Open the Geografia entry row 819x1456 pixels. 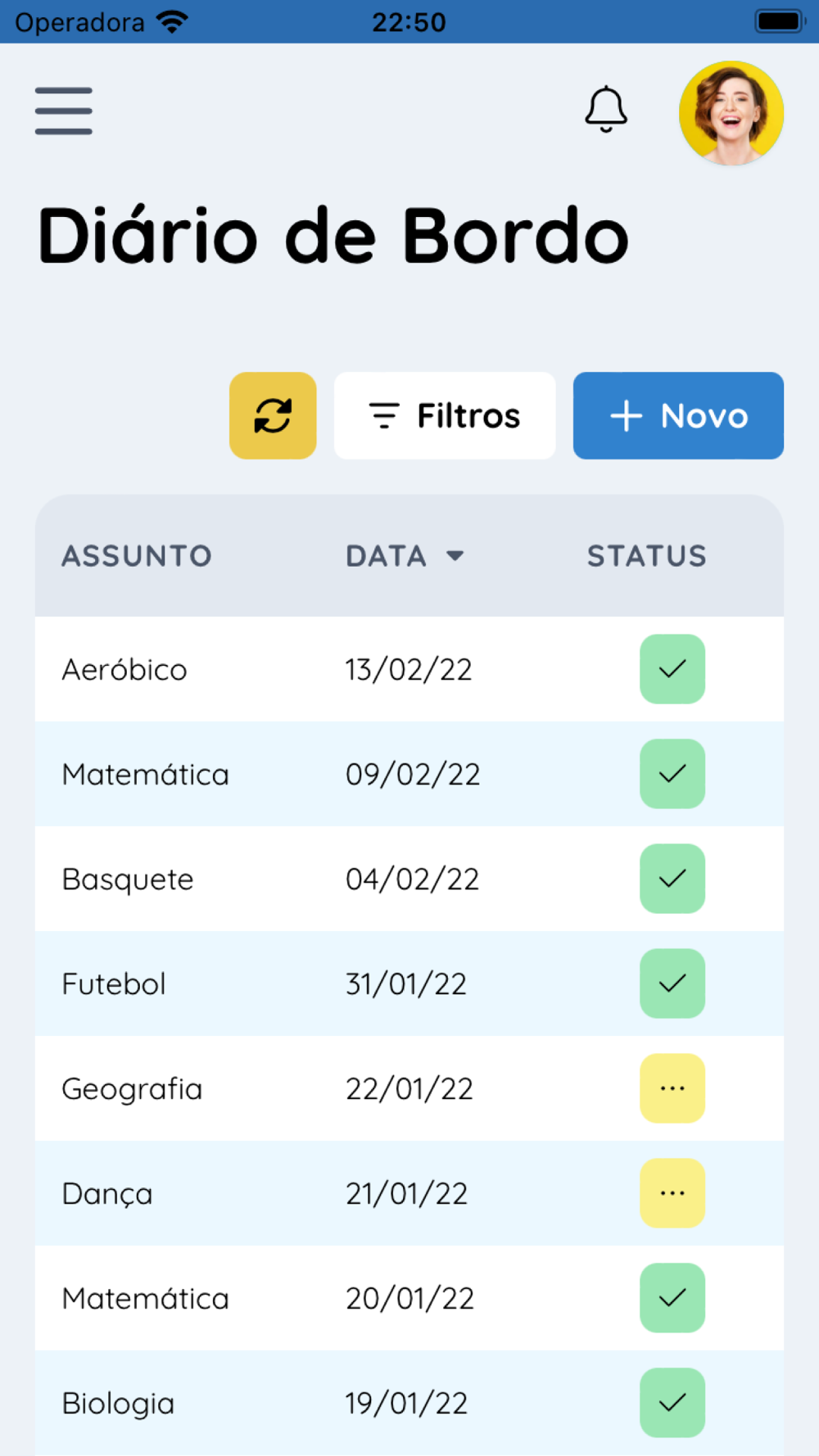click(x=409, y=1088)
